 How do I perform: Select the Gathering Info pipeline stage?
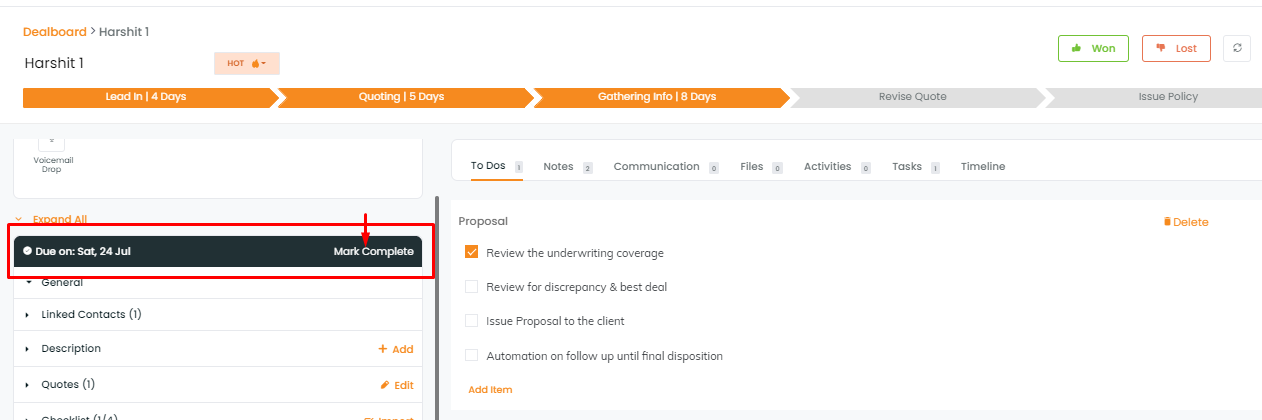click(660, 97)
